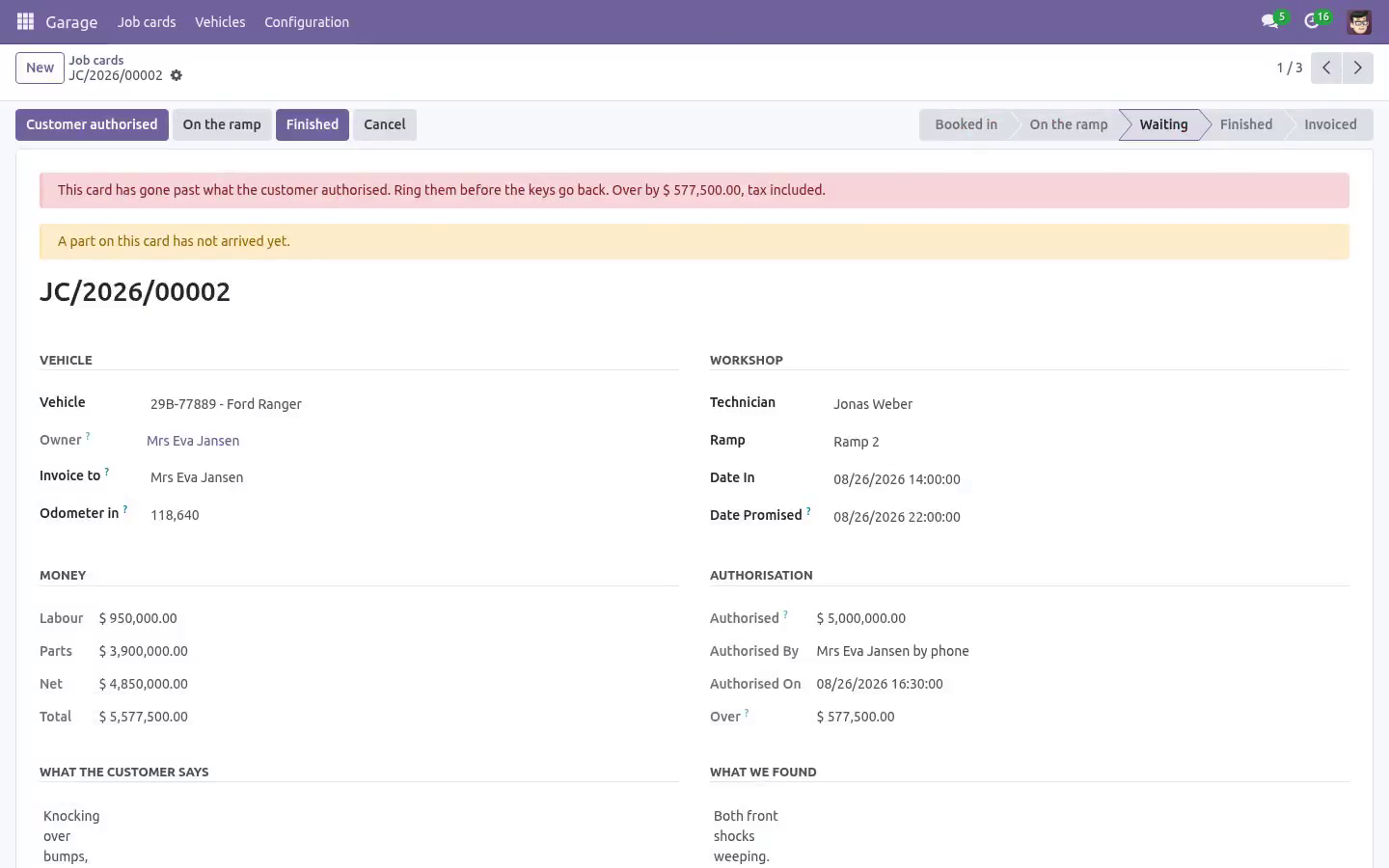The width and height of the screenshot is (1389, 868).
Task: Go to next job card arrow
Action: click(1358, 68)
